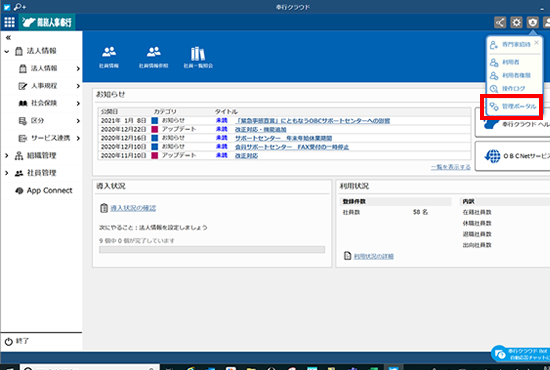The height and width of the screenshot is (370, 550).
Task: Open サポートセンター 年末年始休業期間 link
Action: [283, 138]
